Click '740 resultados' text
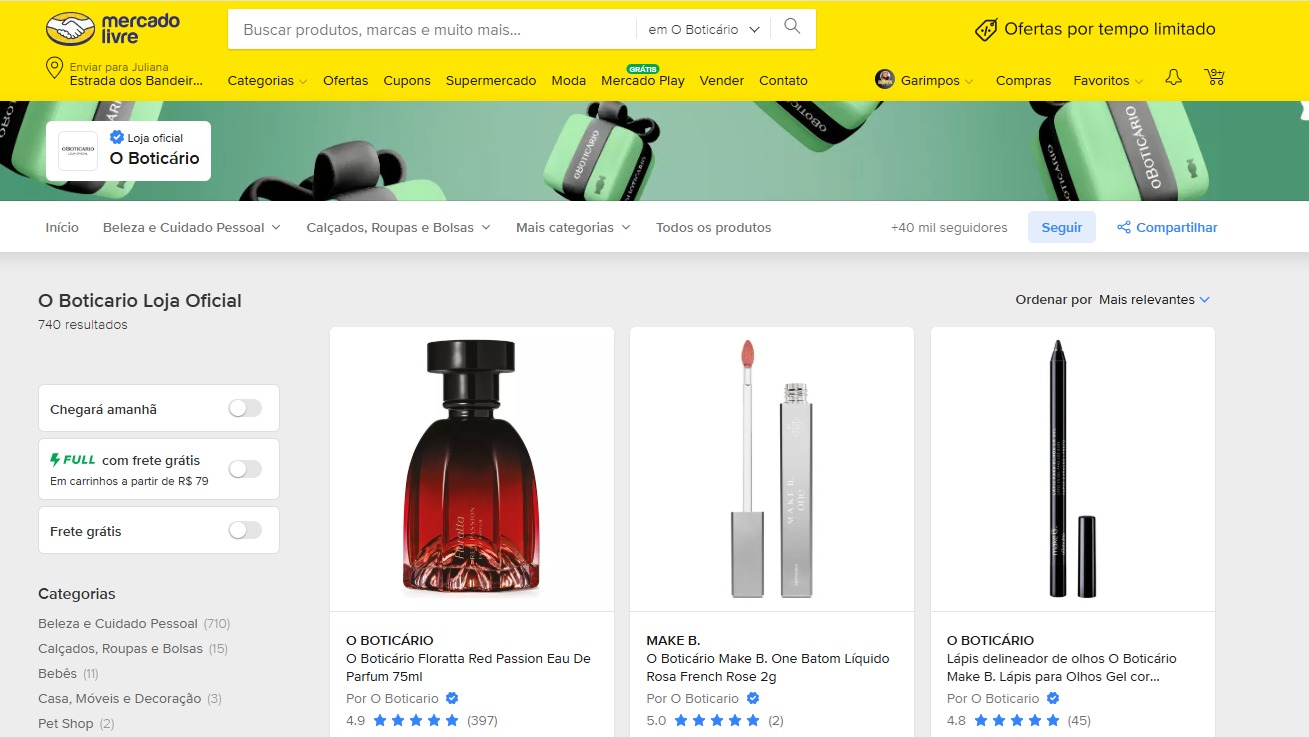The height and width of the screenshot is (737, 1309). coord(83,324)
